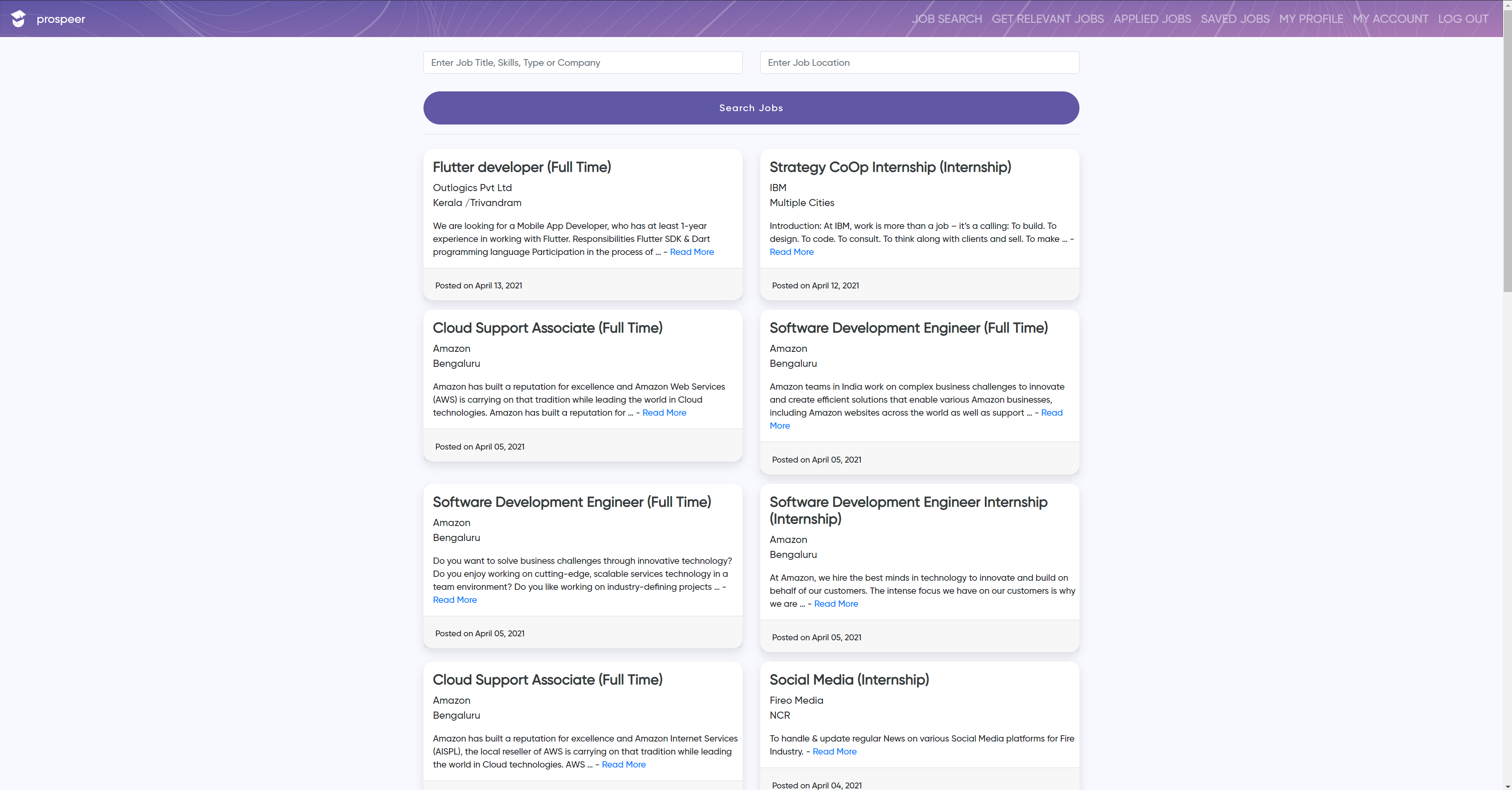Focus the Enter Job Location field
1512x790 pixels.
tap(919, 62)
